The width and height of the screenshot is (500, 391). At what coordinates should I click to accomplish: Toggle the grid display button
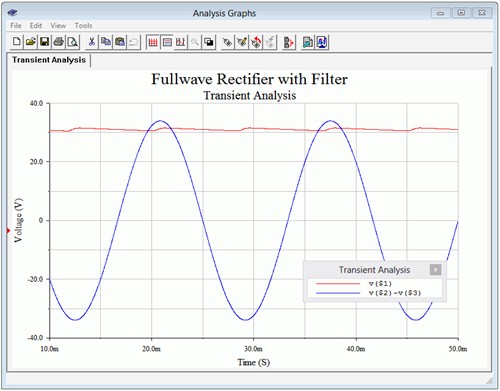153,42
